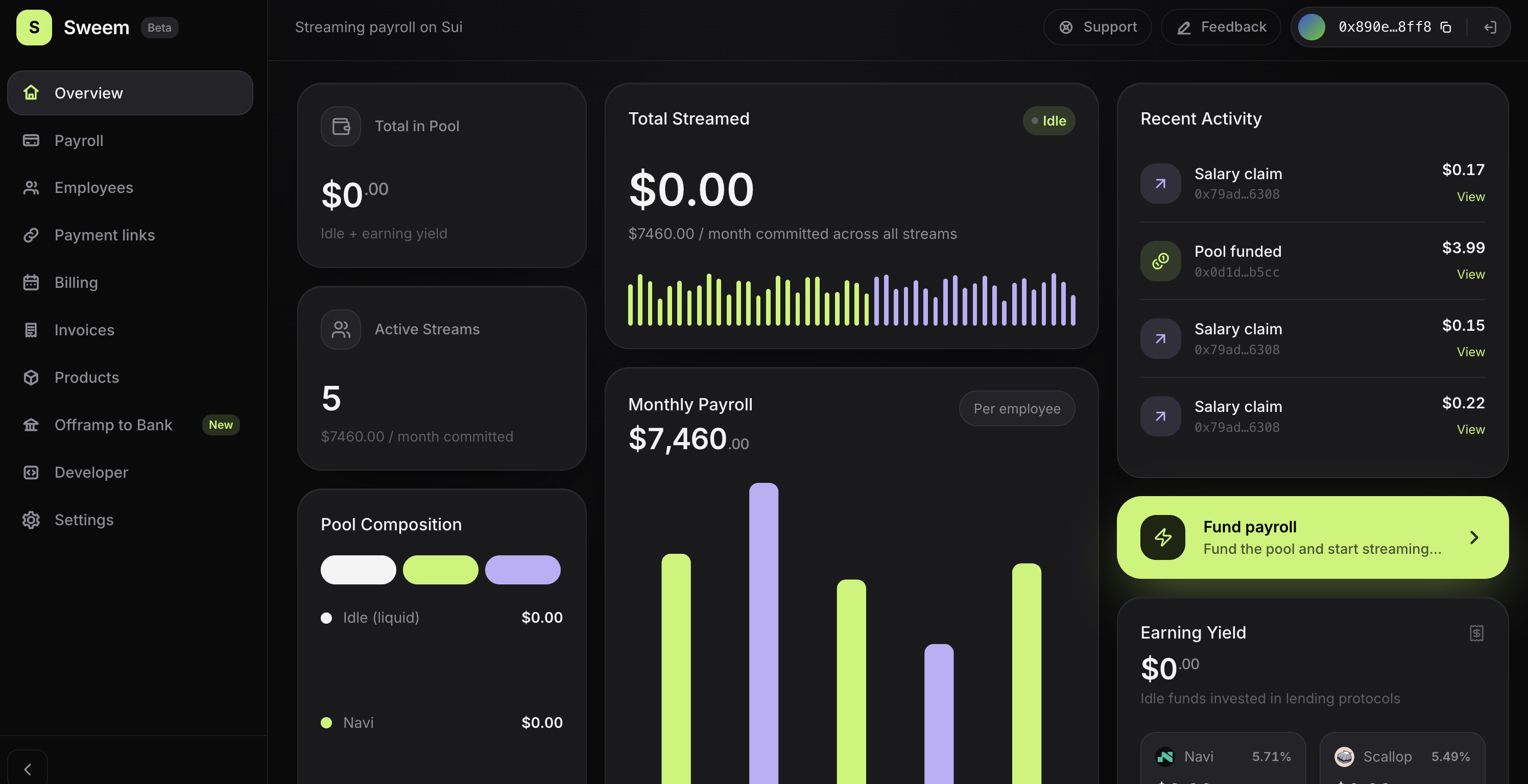
Task: Click the Idle (liquid) legend row
Action: tap(442, 618)
